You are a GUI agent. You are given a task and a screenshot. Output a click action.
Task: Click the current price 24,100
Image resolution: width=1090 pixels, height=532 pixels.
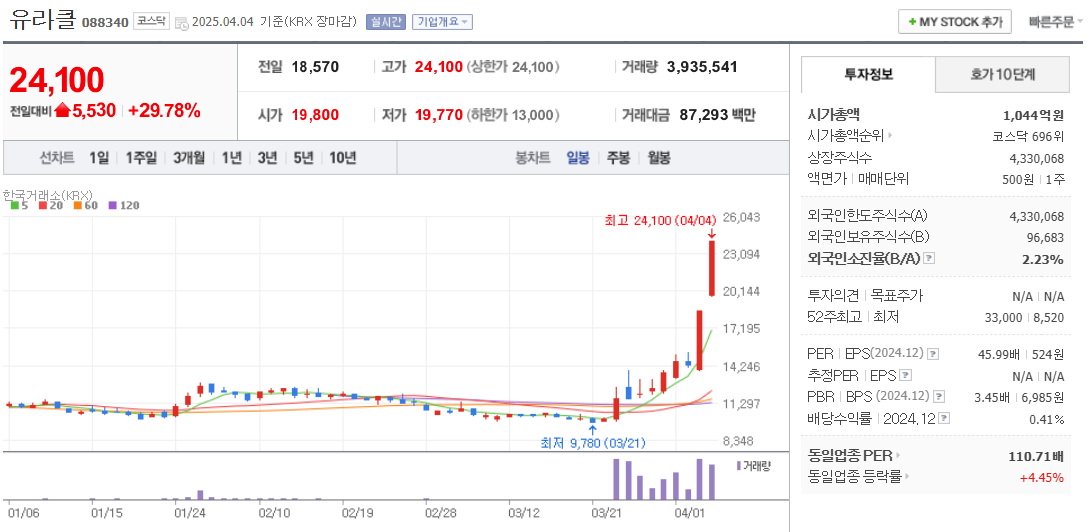[57, 80]
